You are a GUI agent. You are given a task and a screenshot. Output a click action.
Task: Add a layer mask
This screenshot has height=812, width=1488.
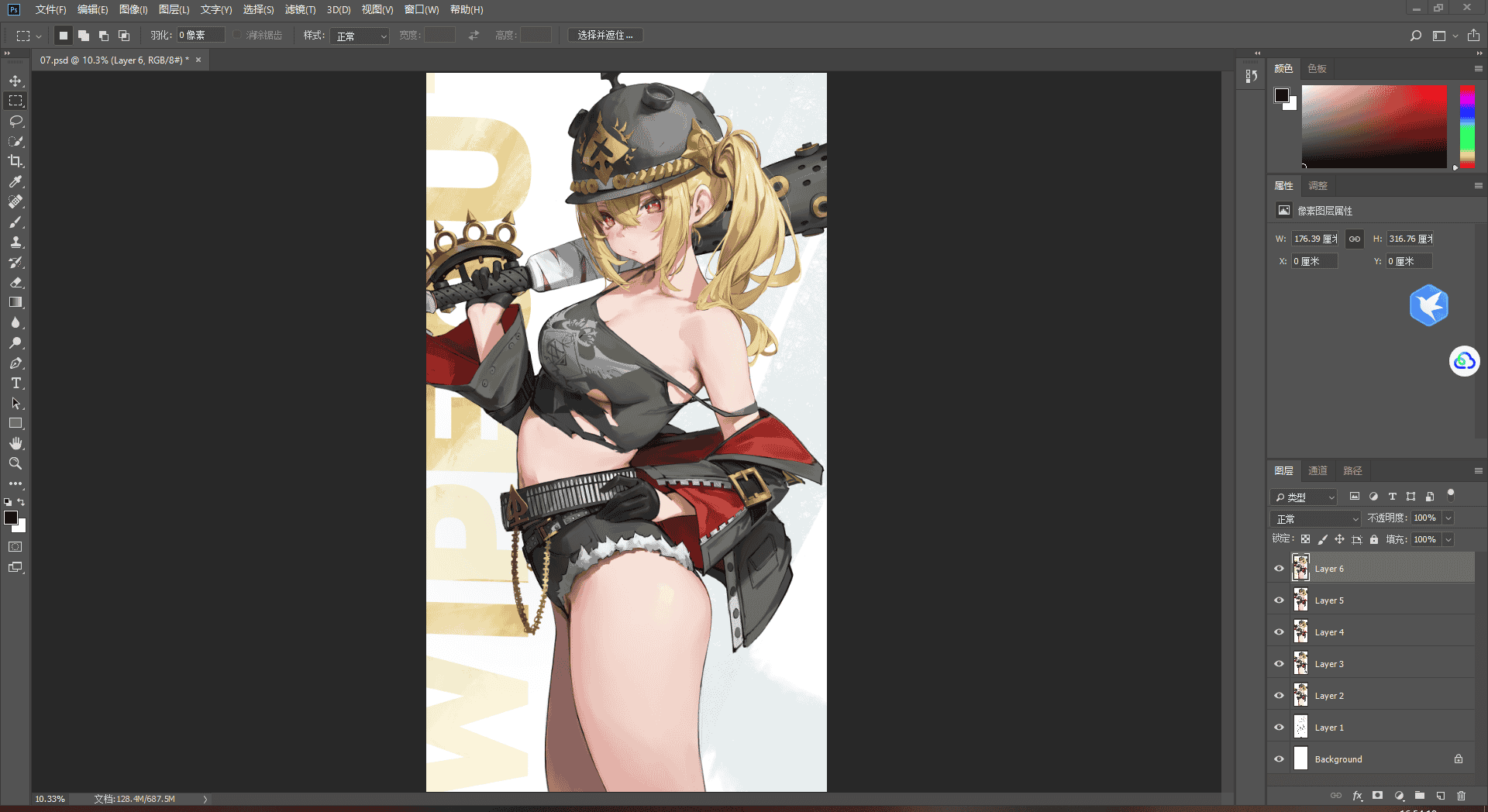pyautogui.click(x=1377, y=796)
